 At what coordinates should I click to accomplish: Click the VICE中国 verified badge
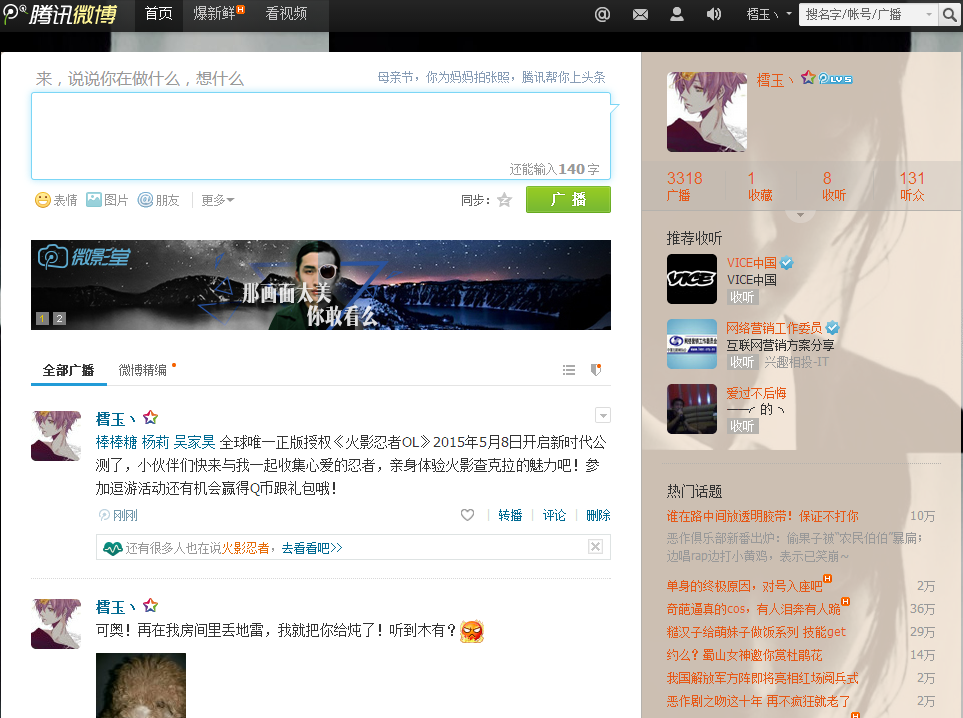[786, 263]
